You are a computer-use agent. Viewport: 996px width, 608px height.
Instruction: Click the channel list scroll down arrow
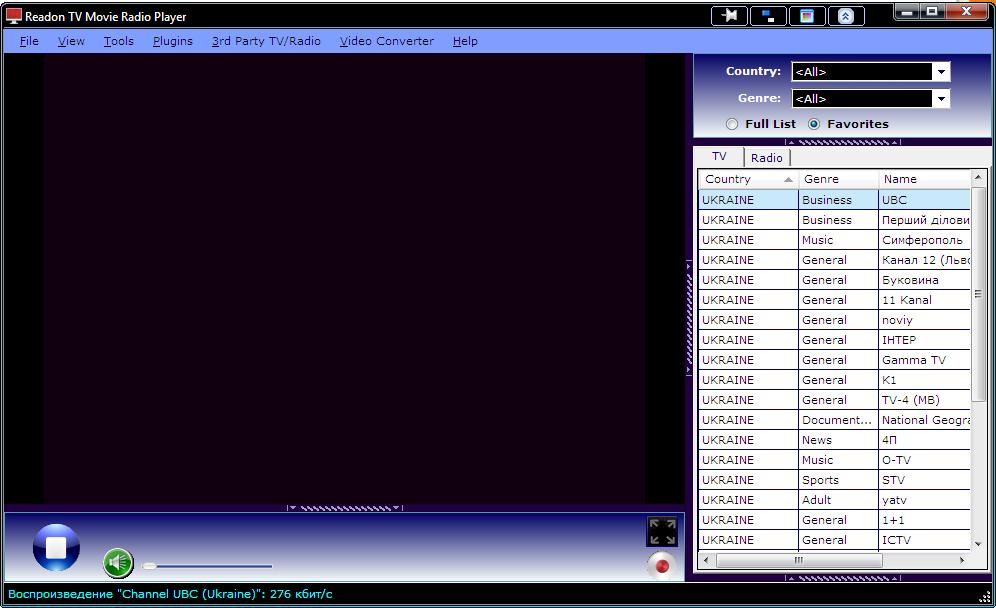[978, 544]
